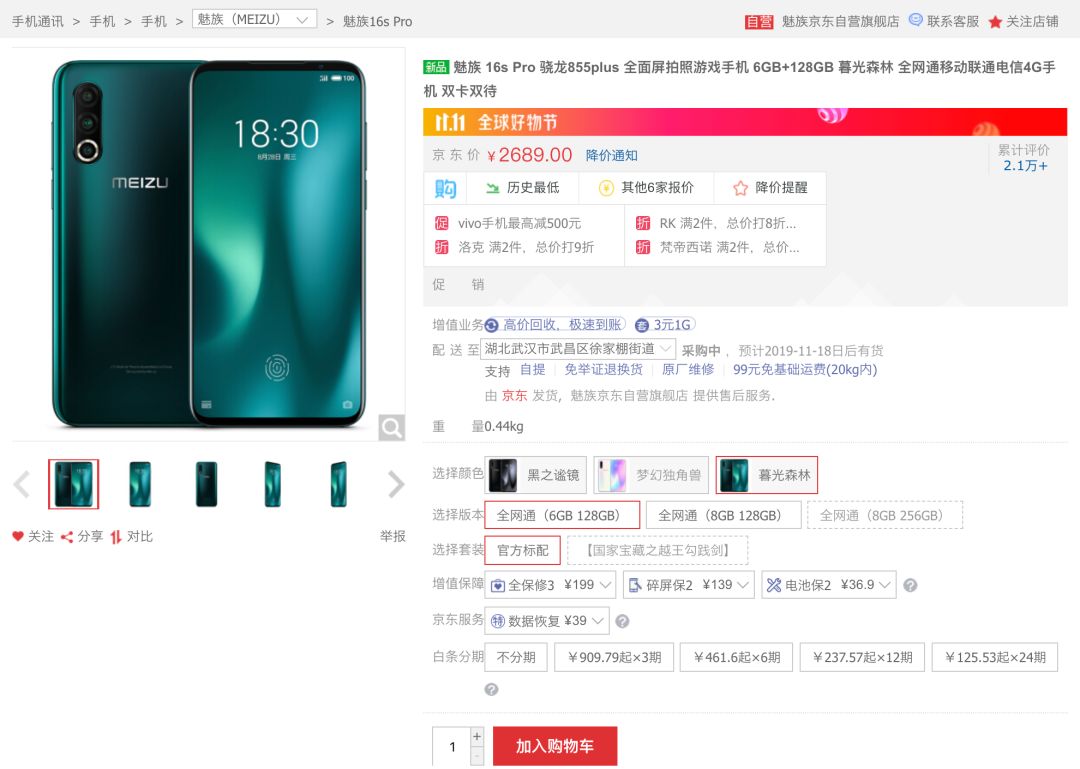The image size is (1080, 769).
Task: Show next thumbnails with right arrow
Action: 396,484
